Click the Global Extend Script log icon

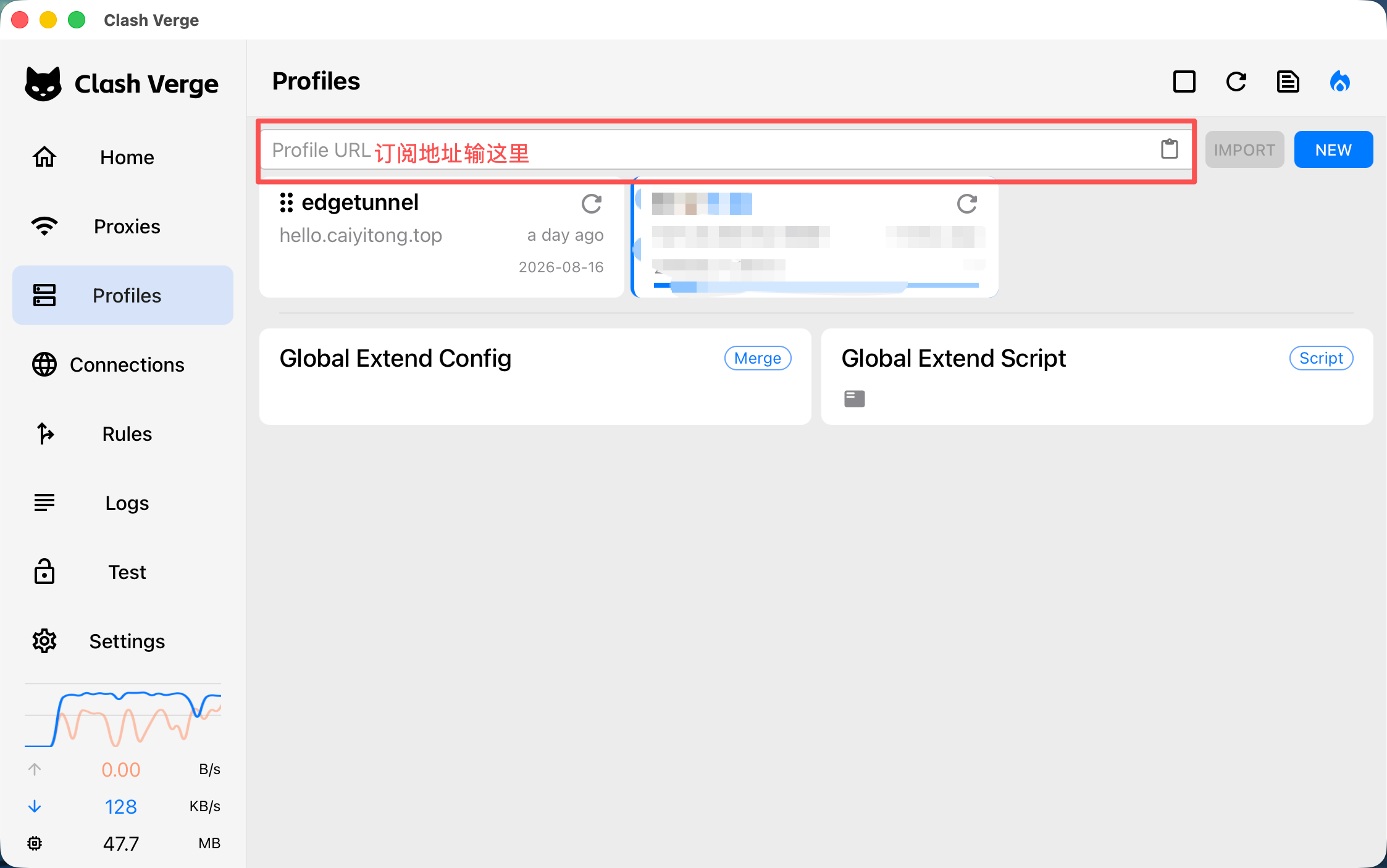855,399
